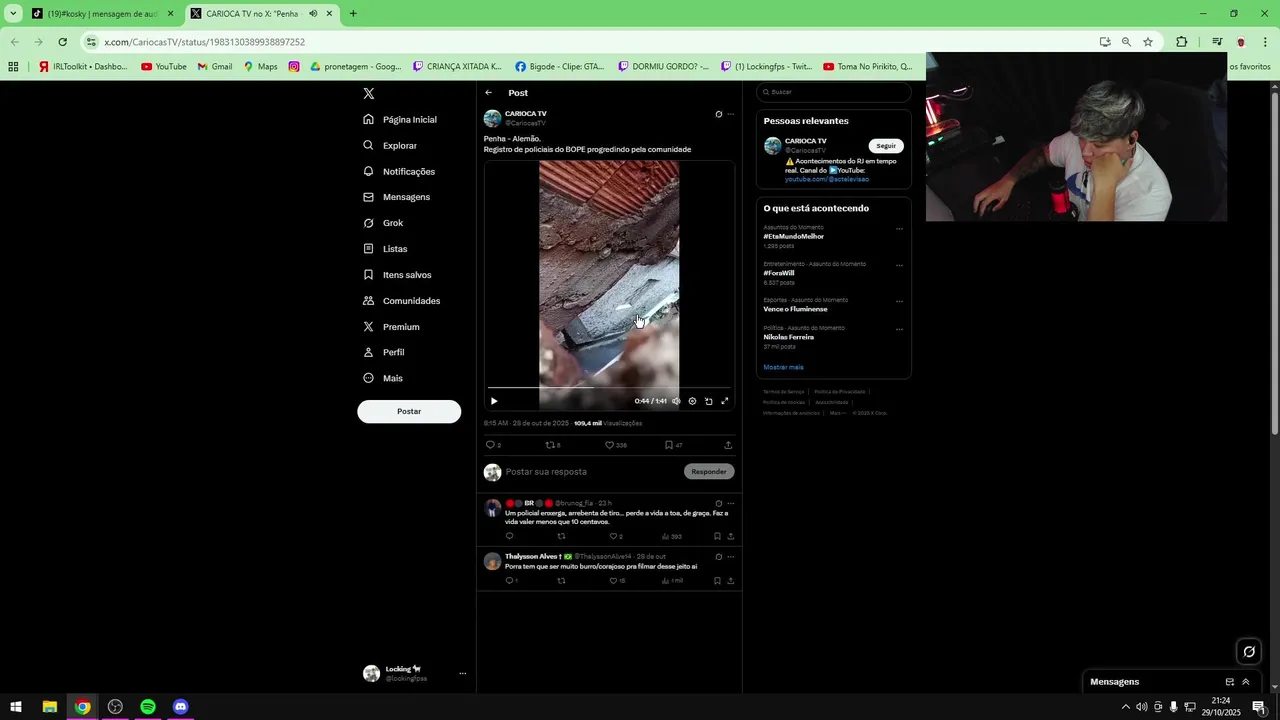1280x720 pixels.
Task: Click Grok icon on Thalysson Alves reply
Action: tap(718, 556)
